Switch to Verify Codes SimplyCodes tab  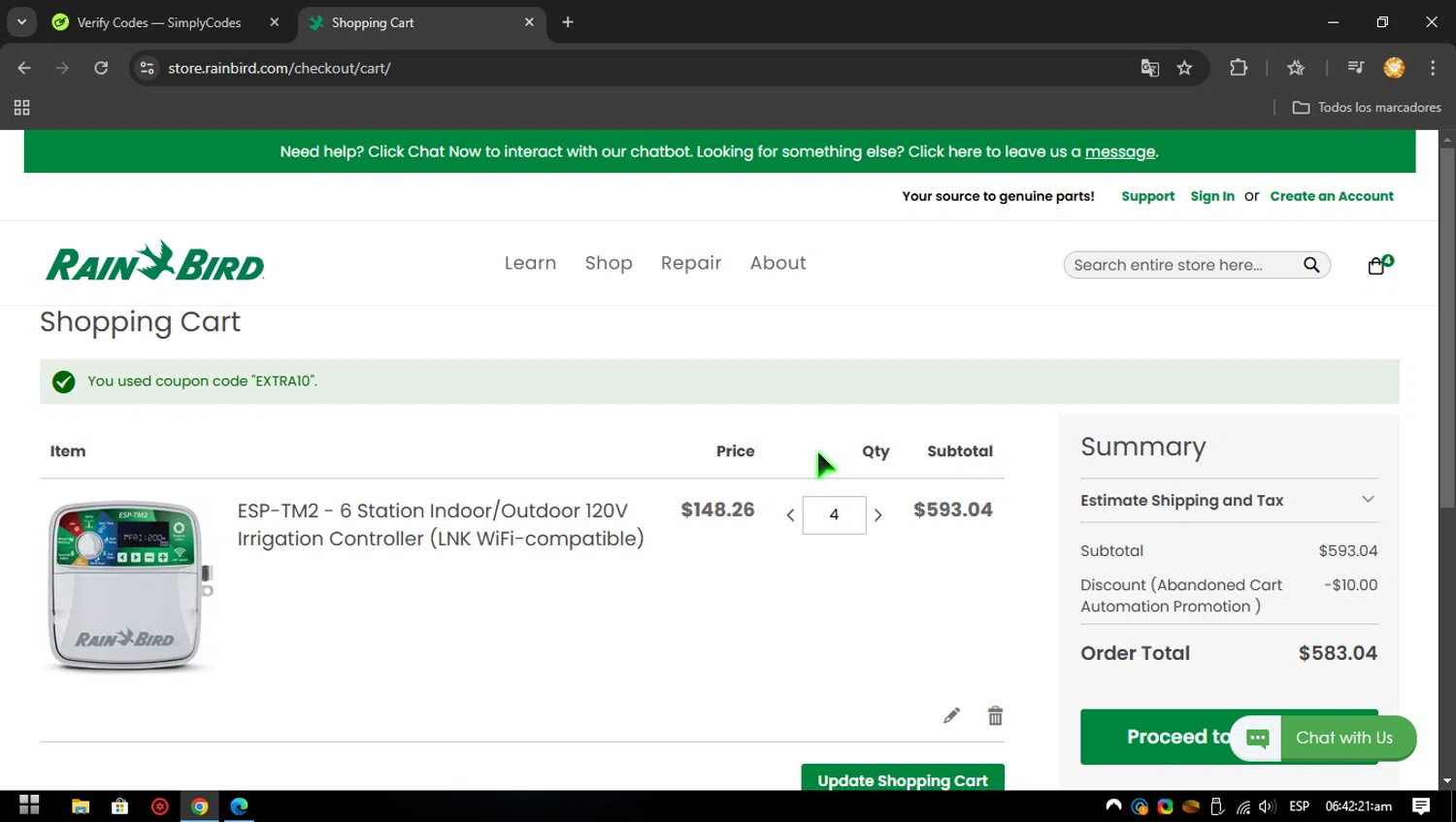160,22
